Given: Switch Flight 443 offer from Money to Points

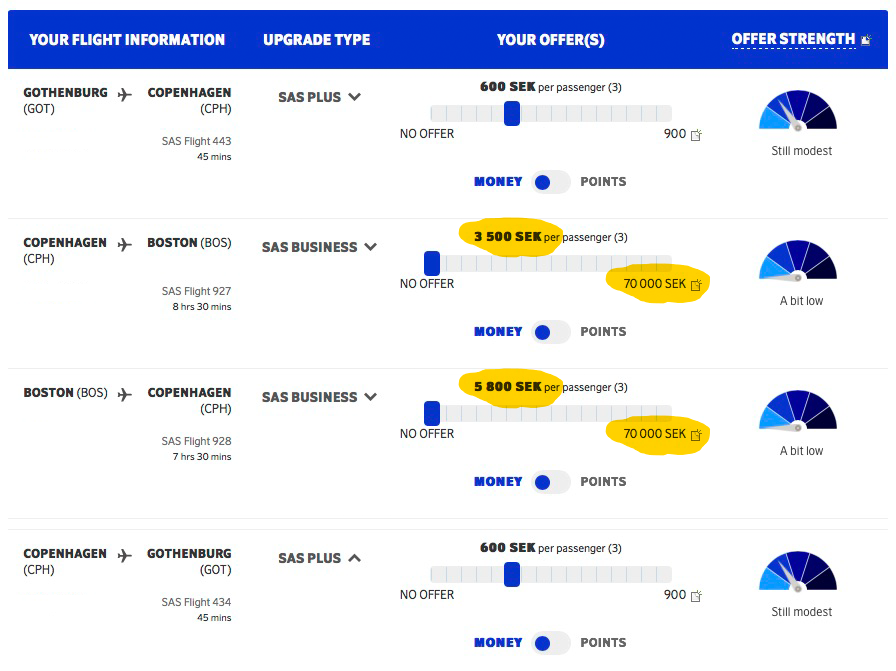Looking at the screenshot, I should [550, 182].
